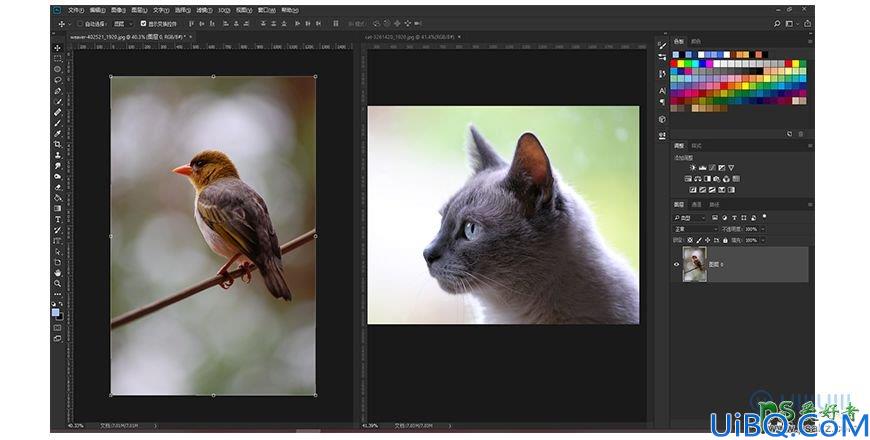Open the foreground color picker swatch
The image size is (870, 440).
[56, 313]
